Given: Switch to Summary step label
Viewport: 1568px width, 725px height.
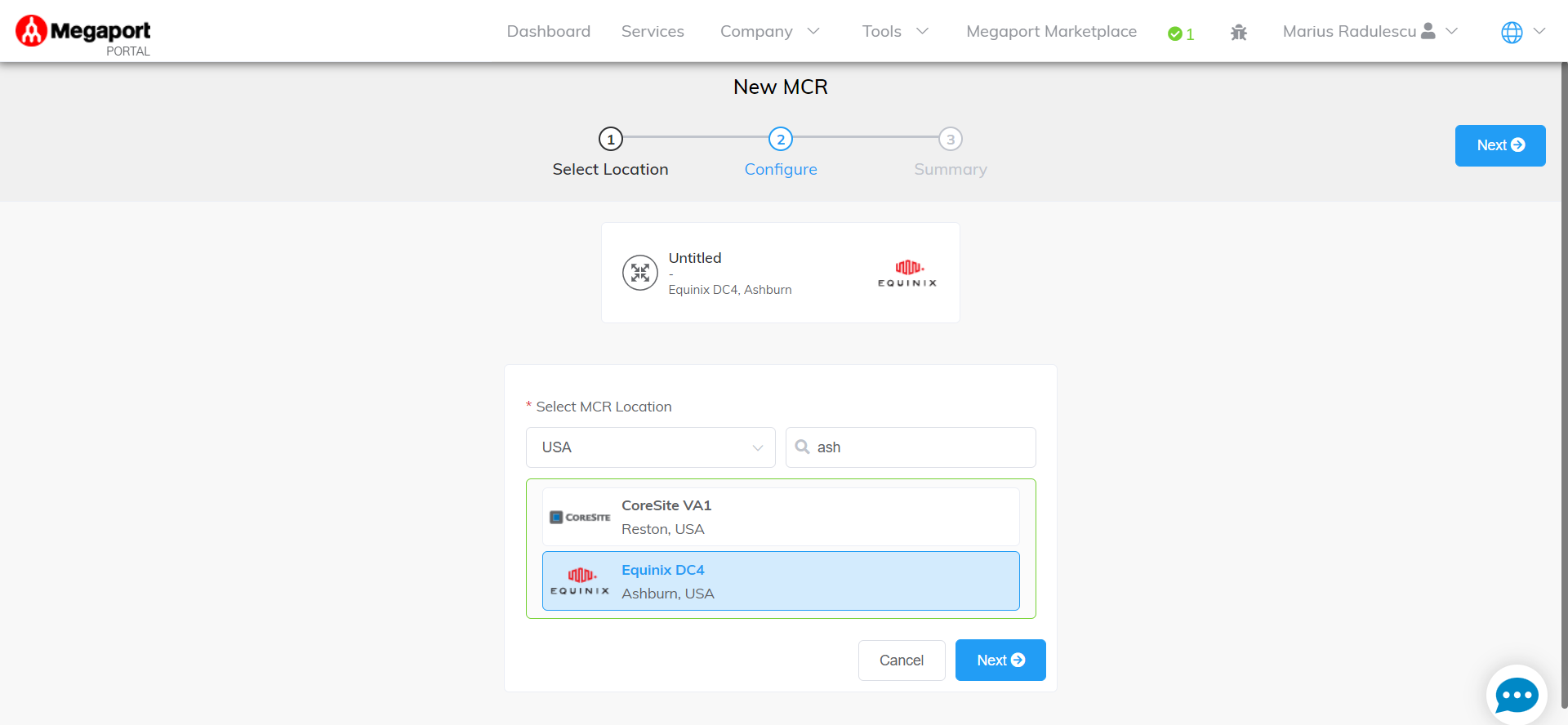Looking at the screenshot, I should pyautogui.click(x=951, y=169).
